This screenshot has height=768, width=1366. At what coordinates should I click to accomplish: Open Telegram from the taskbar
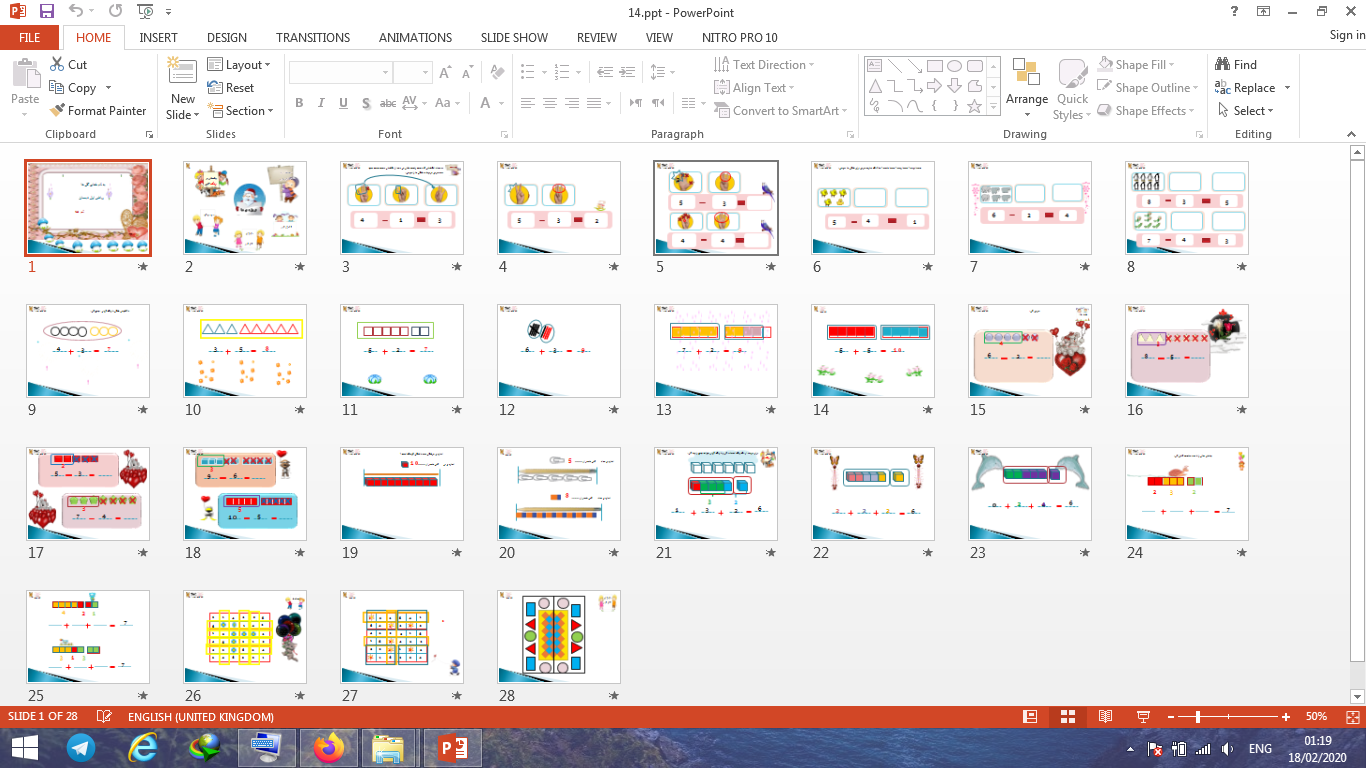(81, 747)
